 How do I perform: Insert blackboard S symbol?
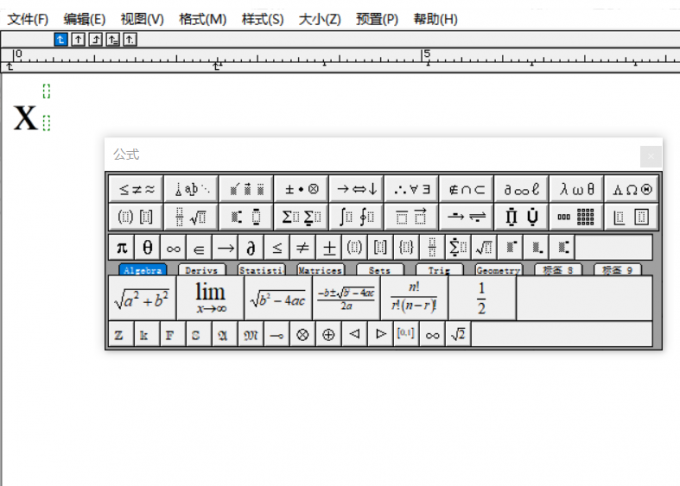click(199, 334)
